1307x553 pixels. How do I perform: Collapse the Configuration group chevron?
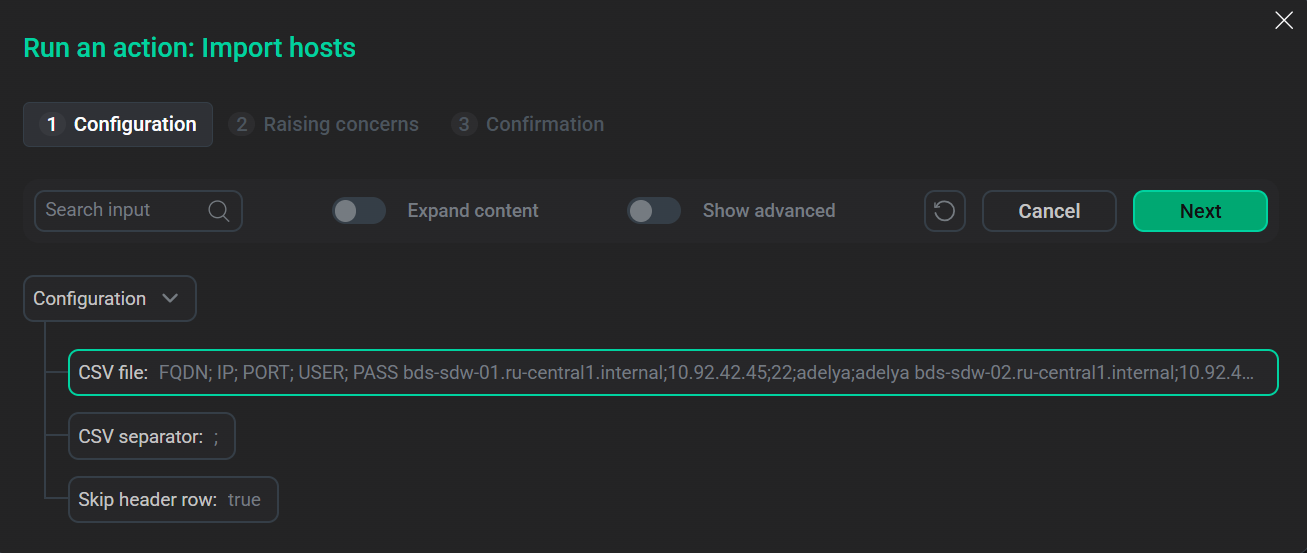(x=170, y=299)
